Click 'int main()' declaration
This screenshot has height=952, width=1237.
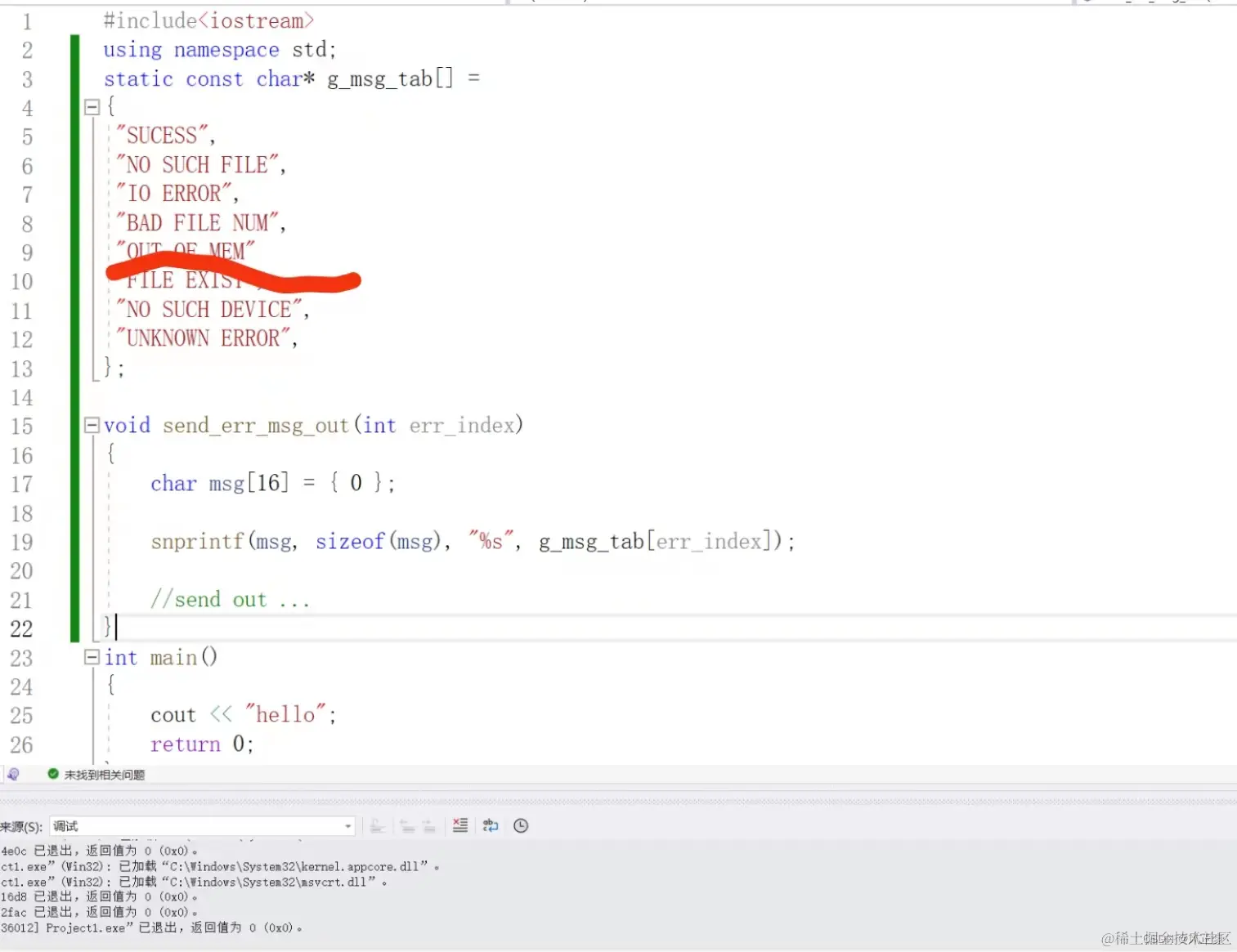(160, 658)
